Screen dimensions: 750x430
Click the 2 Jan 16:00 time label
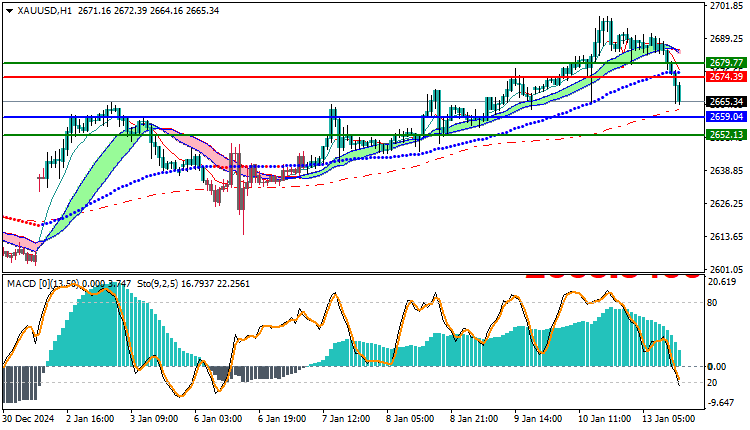click(x=90, y=419)
